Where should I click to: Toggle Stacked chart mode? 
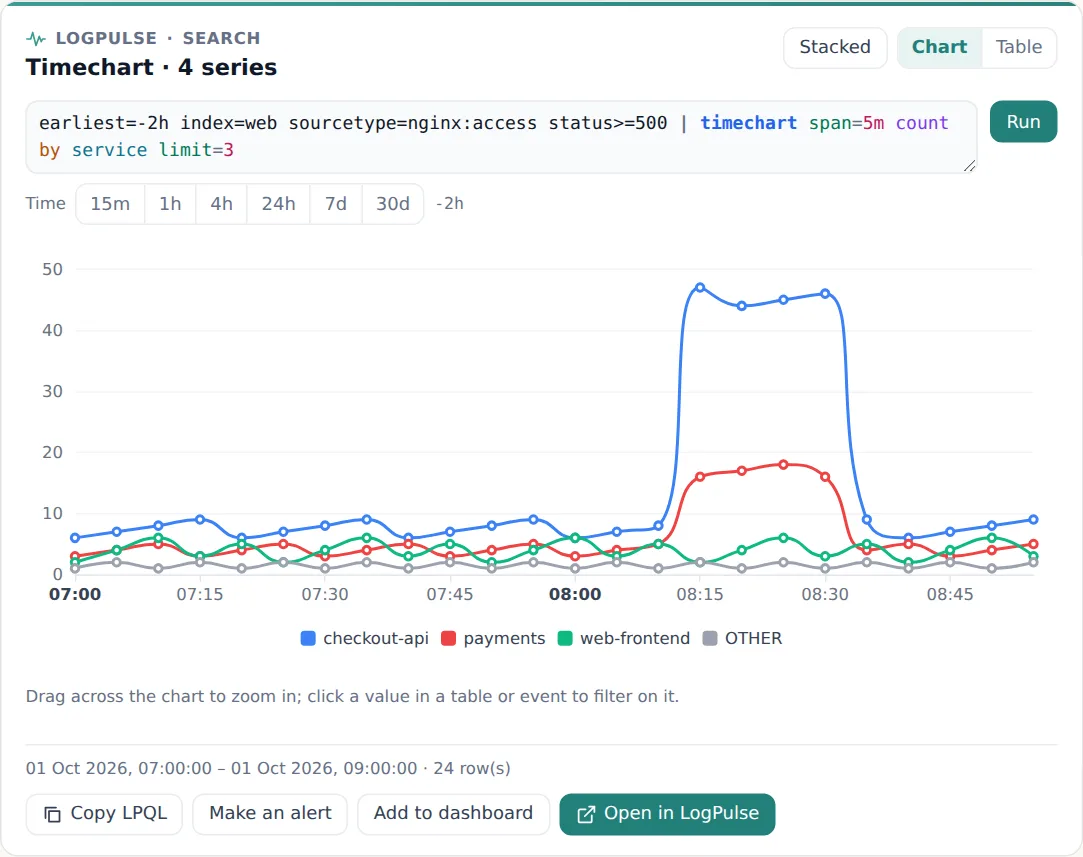pyautogui.click(x=835, y=47)
